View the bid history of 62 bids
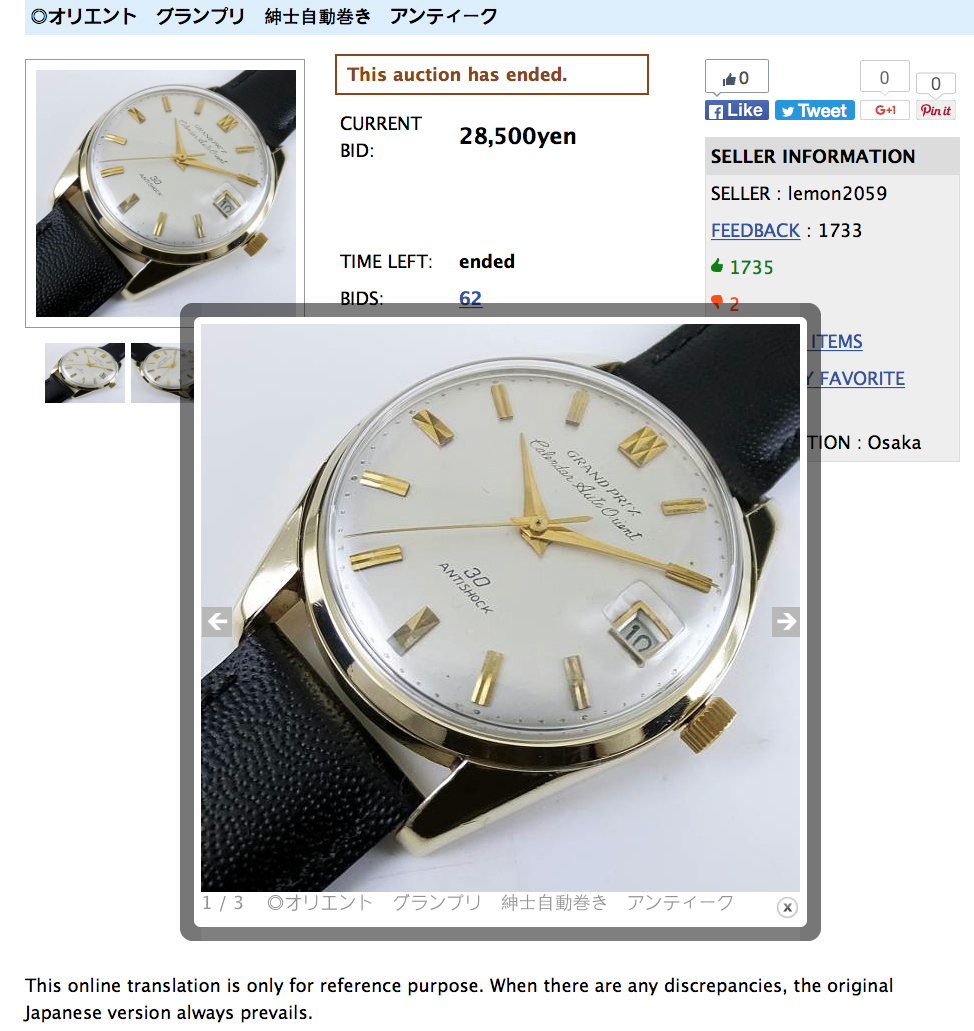 click(x=470, y=299)
